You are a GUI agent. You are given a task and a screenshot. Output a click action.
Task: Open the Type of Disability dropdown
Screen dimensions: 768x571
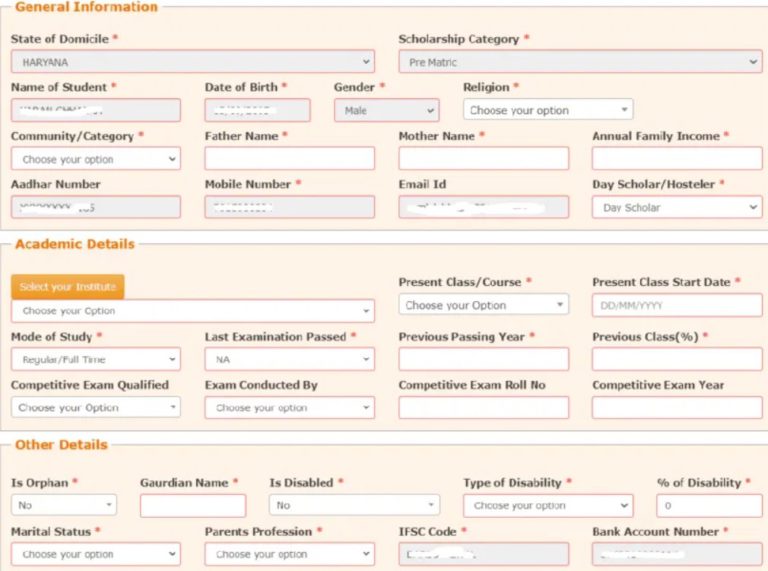tap(548, 505)
